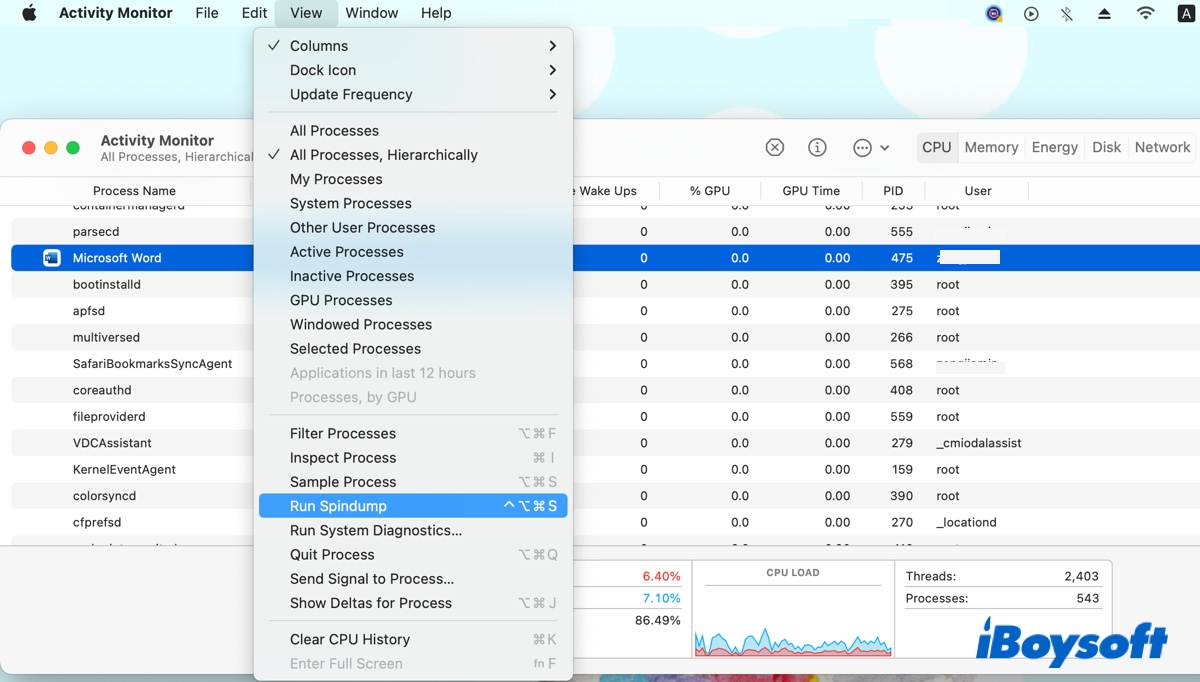
Task: Switch to the Network tab
Action: [1162, 147]
